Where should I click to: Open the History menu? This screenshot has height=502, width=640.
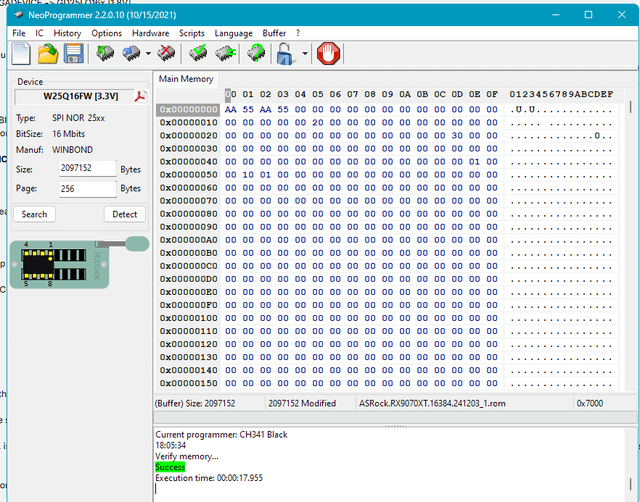(67, 33)
